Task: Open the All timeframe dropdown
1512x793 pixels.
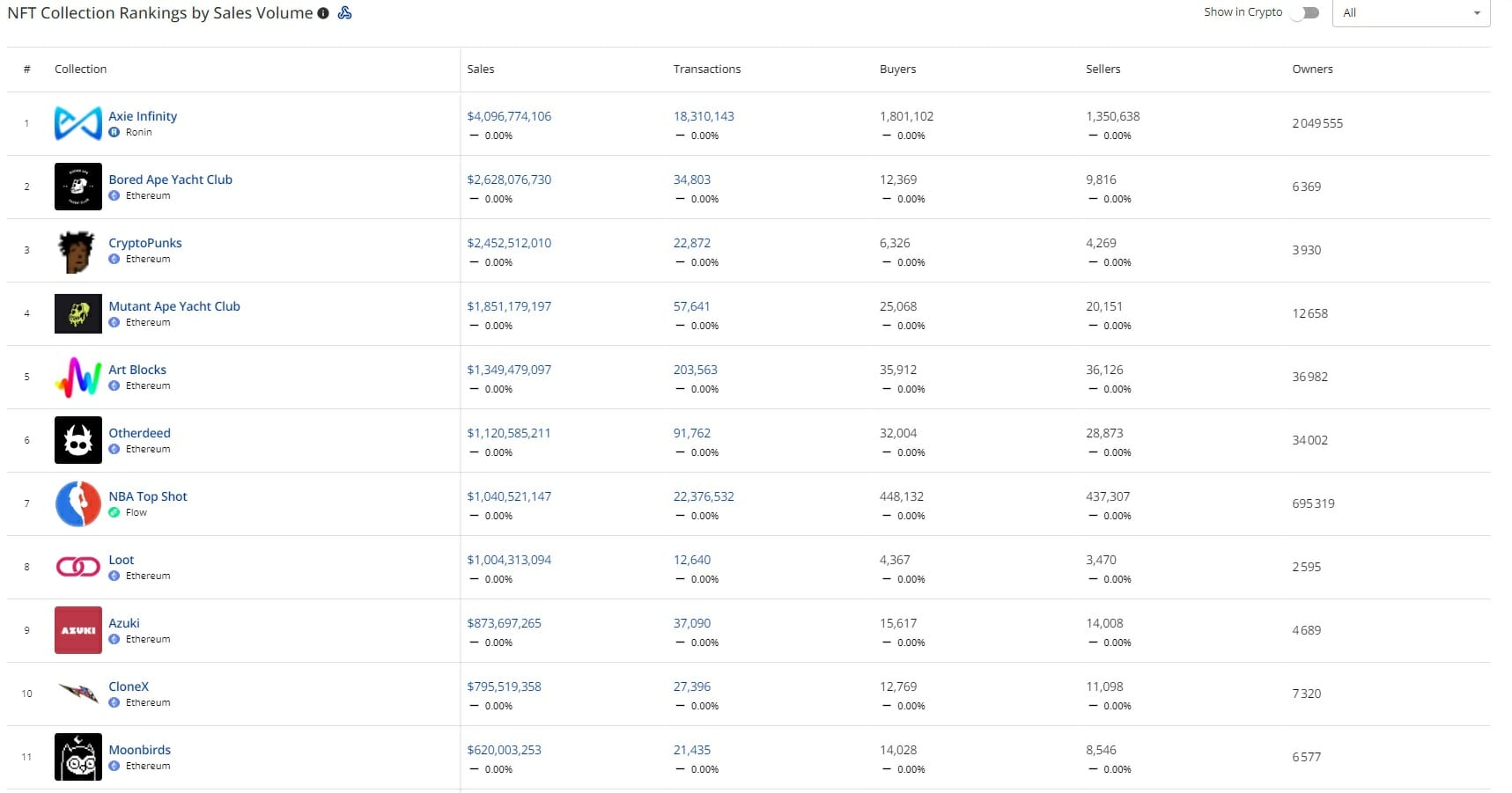Action: pos(1411,12)
